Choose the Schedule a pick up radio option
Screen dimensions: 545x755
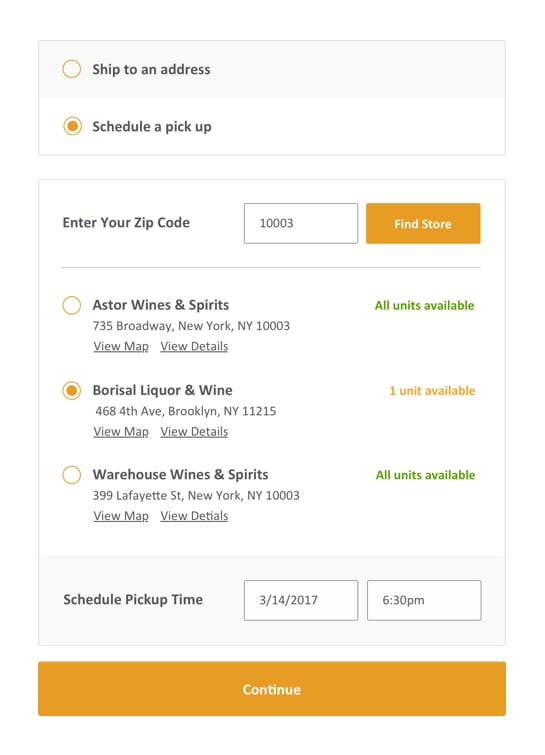(x=72, y=126)
